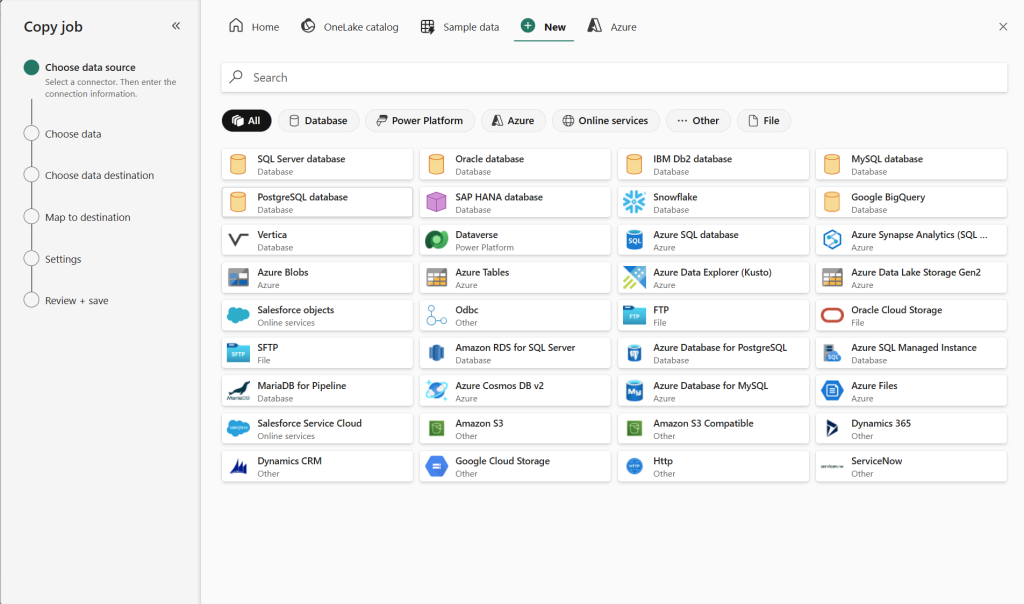Click the Vertica logo icon

[238, 240]
